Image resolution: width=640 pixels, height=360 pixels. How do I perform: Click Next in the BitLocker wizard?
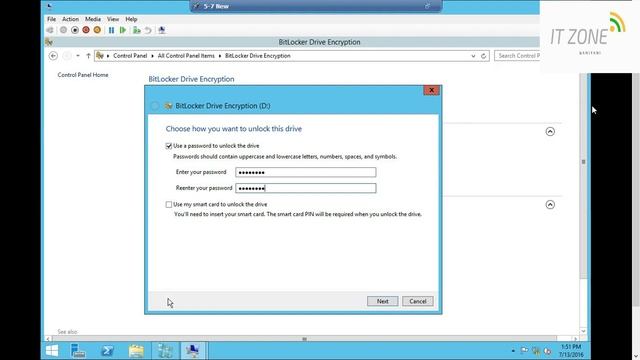click(382, 301)
